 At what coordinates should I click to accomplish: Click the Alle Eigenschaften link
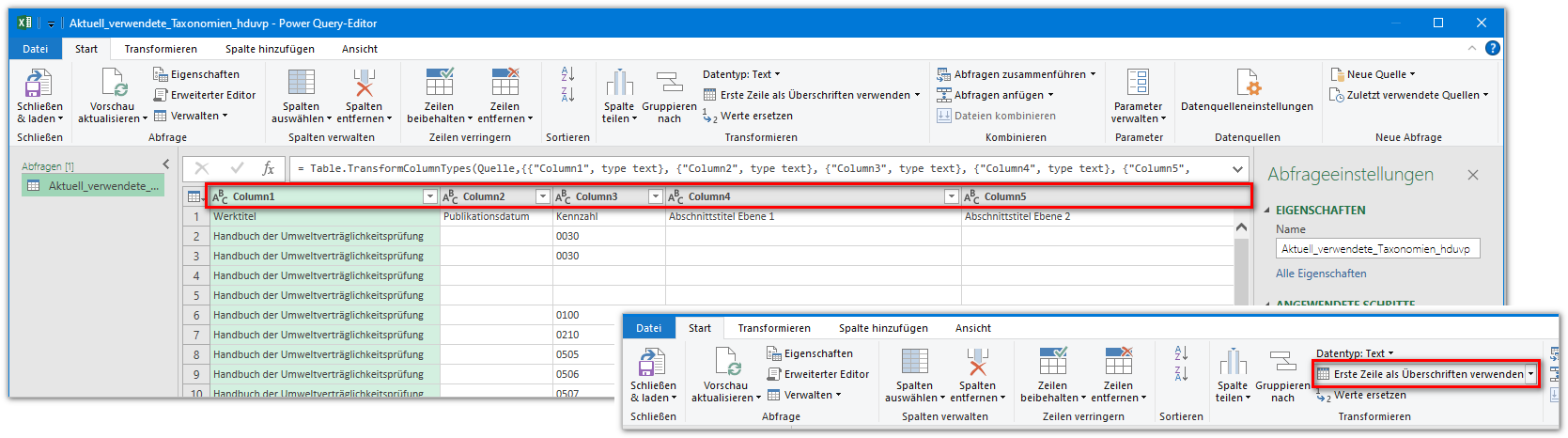click(x=1321, y=274)
